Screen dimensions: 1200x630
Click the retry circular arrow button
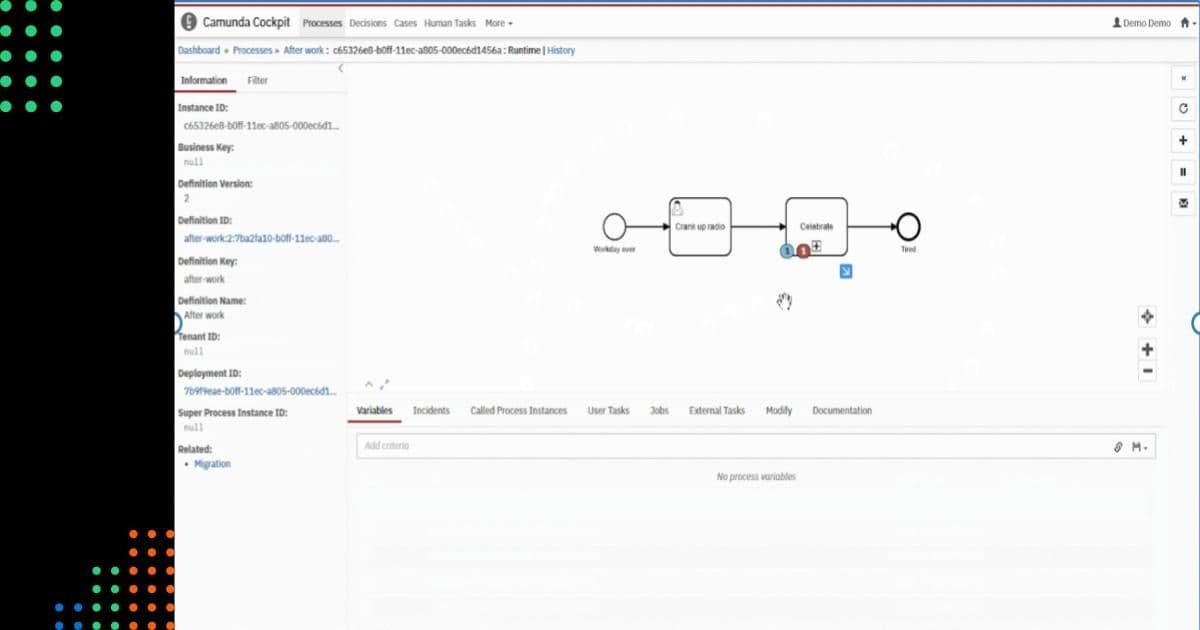click(1183, 109)
